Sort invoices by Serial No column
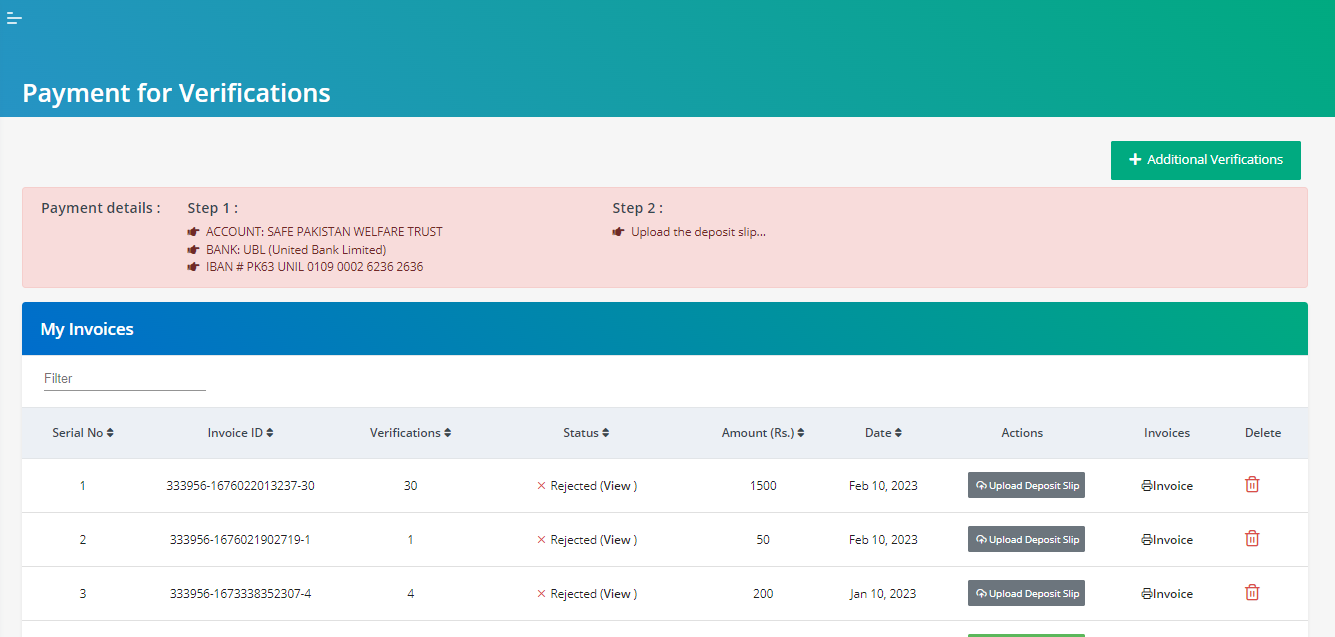Viewport: 1335px width, 637px height. 83,433
